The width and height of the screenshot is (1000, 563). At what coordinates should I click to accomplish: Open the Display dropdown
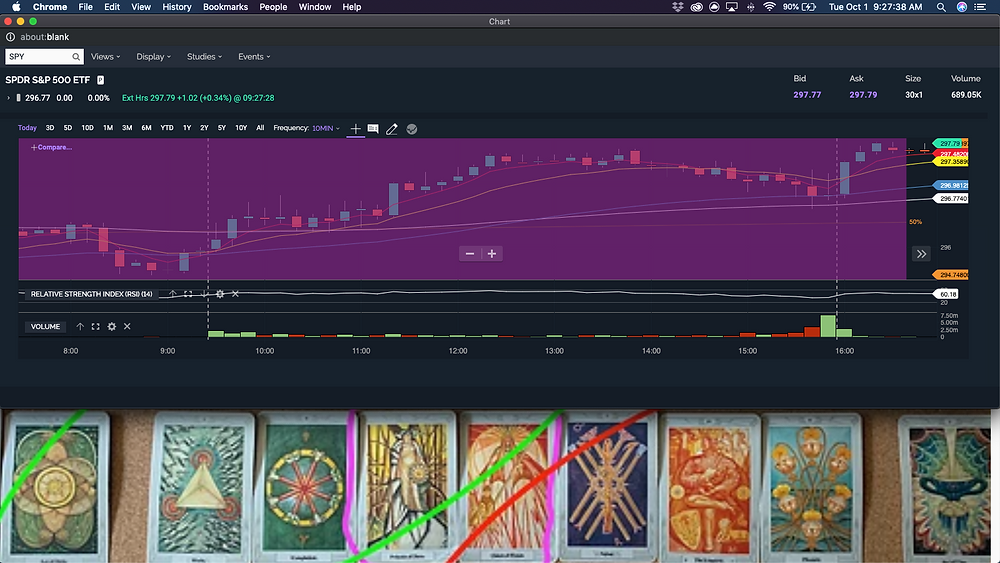tap(154, 57)
